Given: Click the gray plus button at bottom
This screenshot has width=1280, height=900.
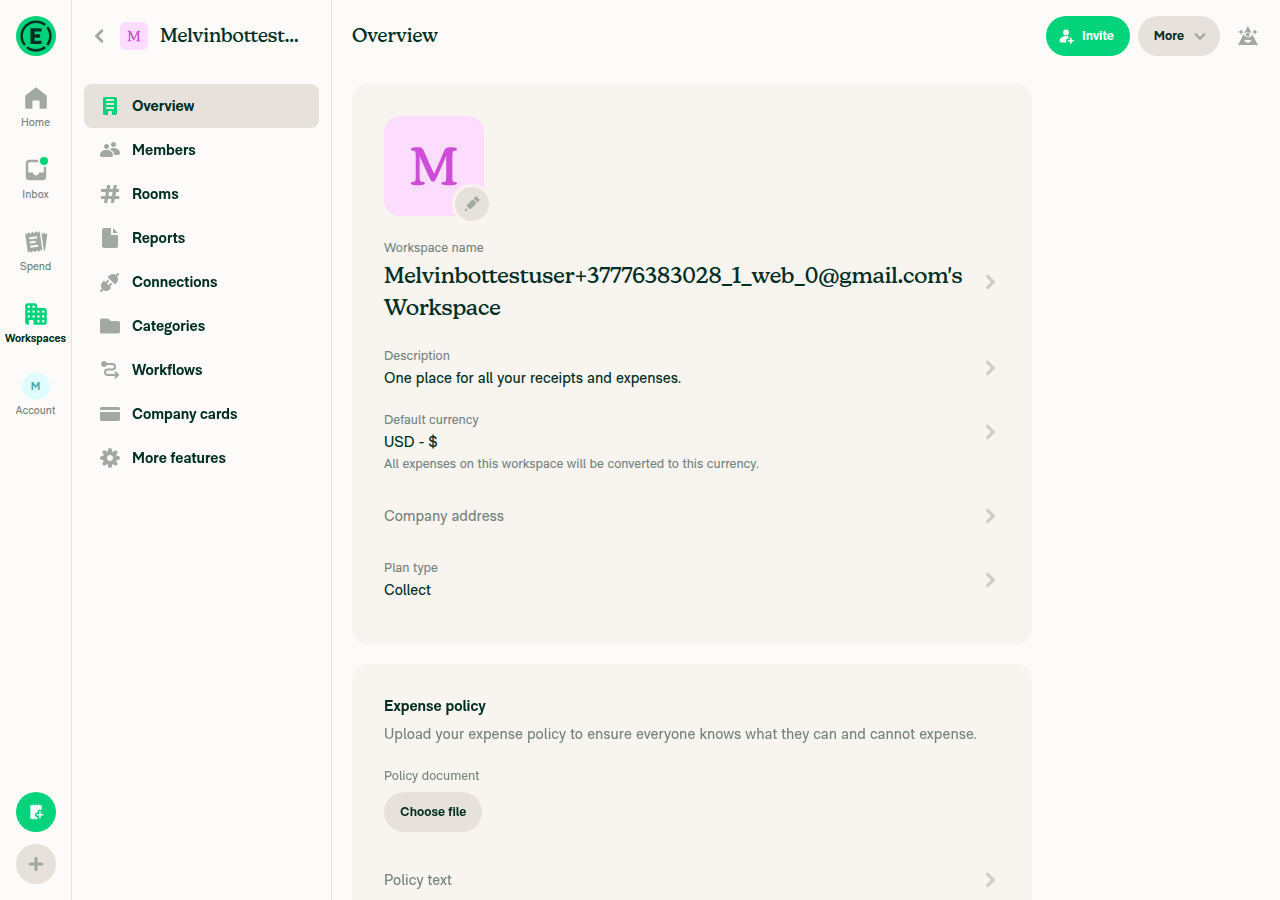Looking at the screenshot, I should [x=36, y=864].
